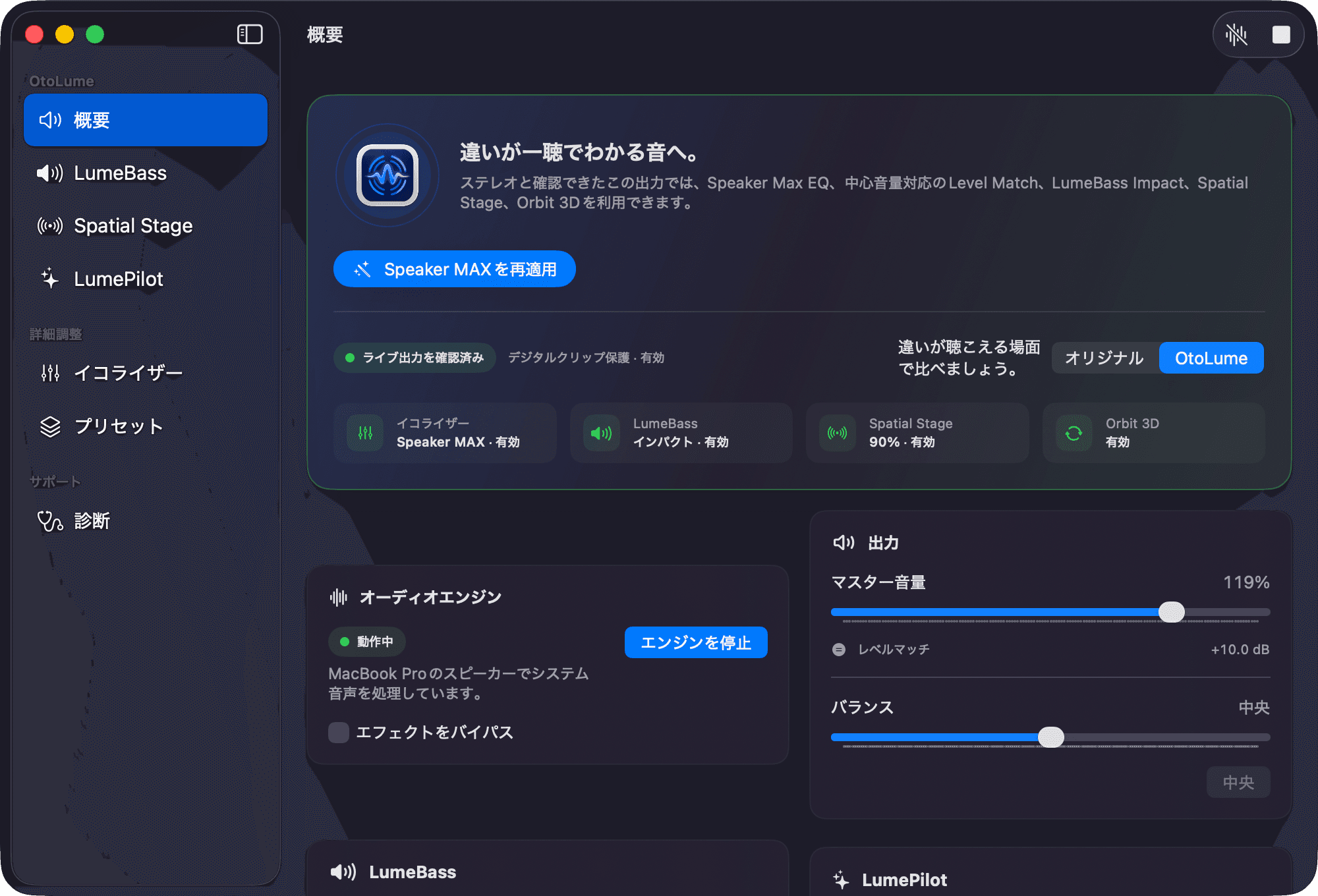Click the speaker icon beside 概要 in the sidebar
This screenshot has height=896, width=1318.
(51, 120)
